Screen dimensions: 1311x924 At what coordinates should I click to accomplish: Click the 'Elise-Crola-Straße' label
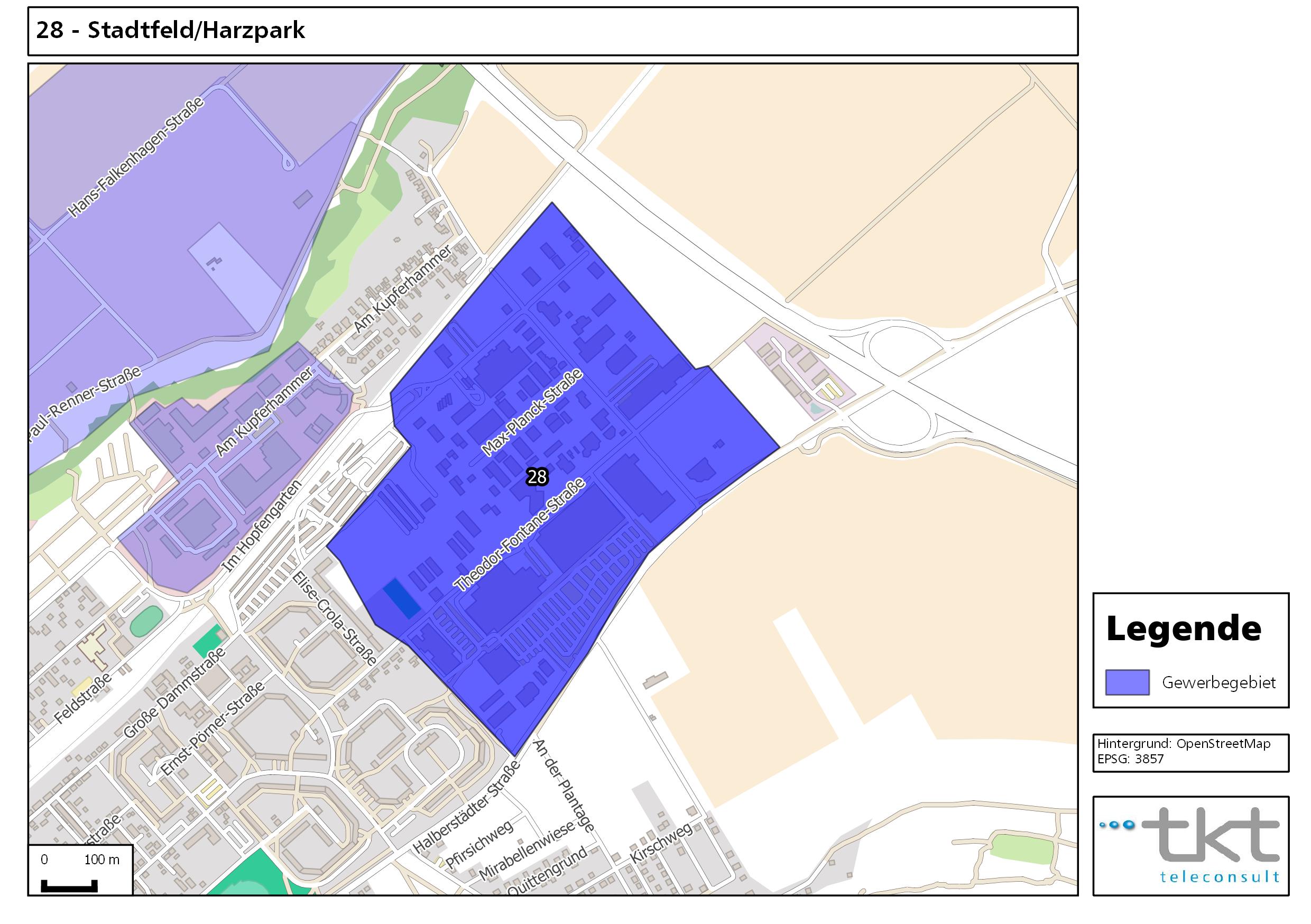click(x=335, y=619)
